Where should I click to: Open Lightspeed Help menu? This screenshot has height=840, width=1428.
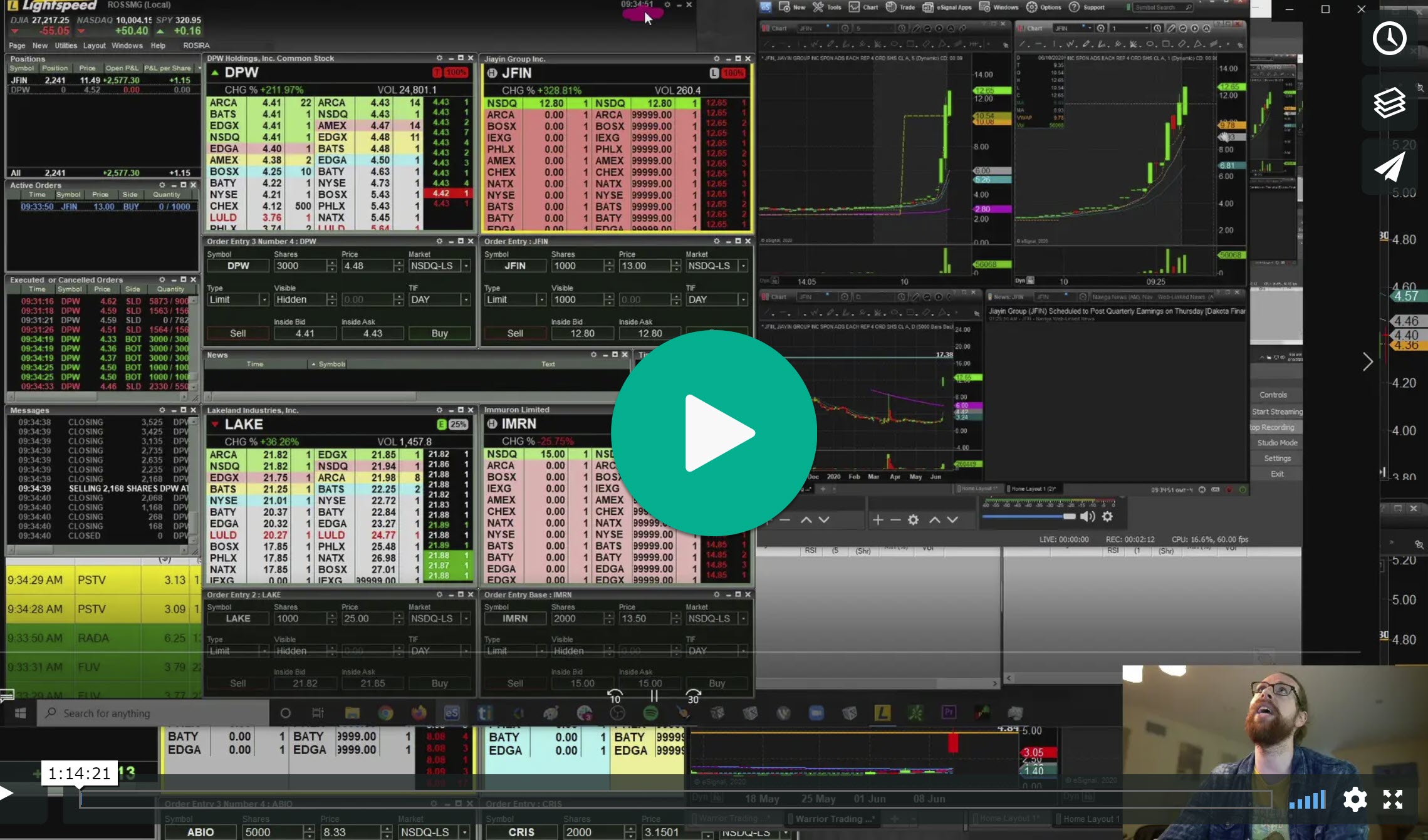point(158,46)
